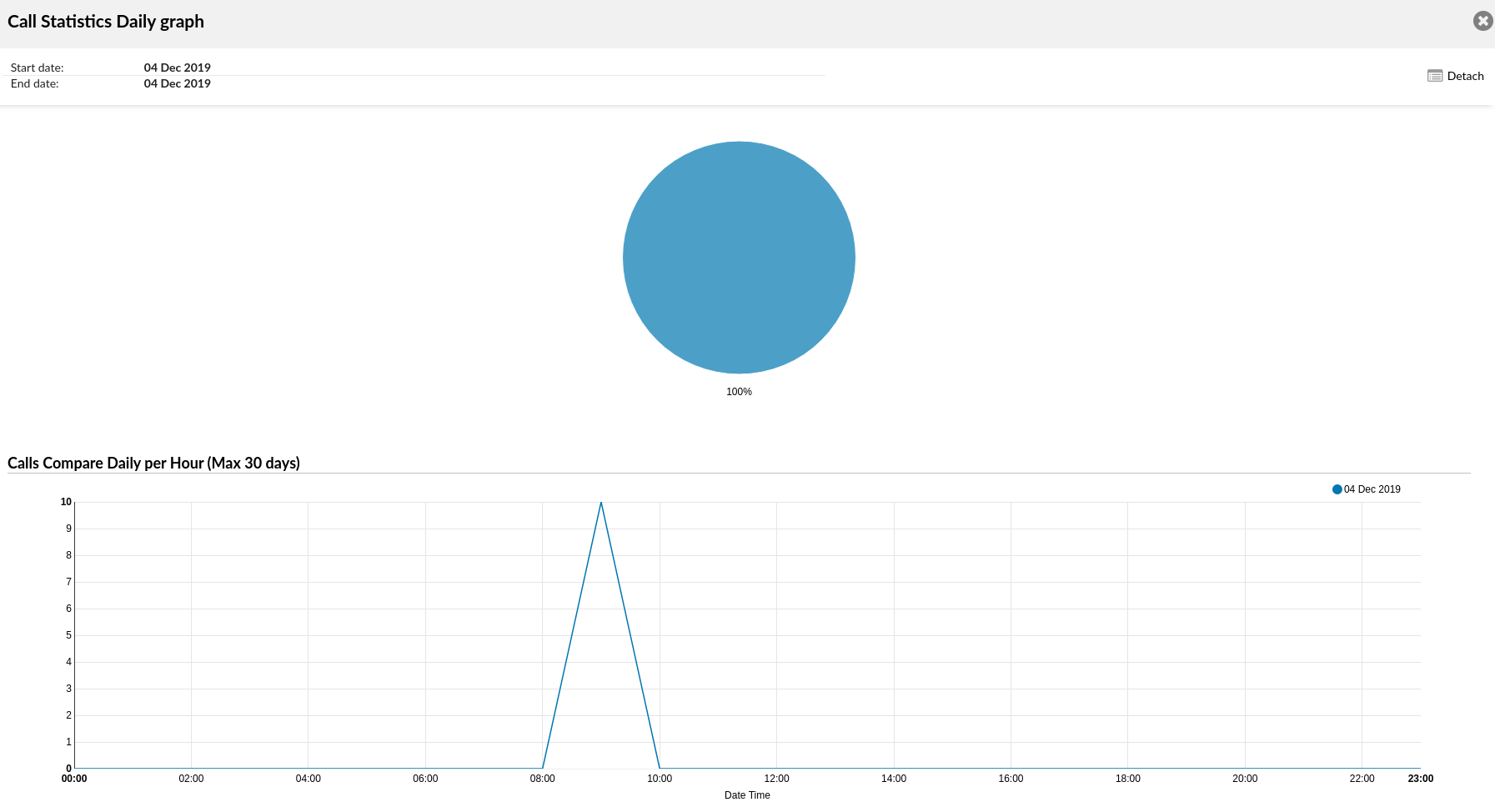The image size is (1495, 812).
Task: Click the 04 Dec 2019 legend label
Action: pos(1372,489)
